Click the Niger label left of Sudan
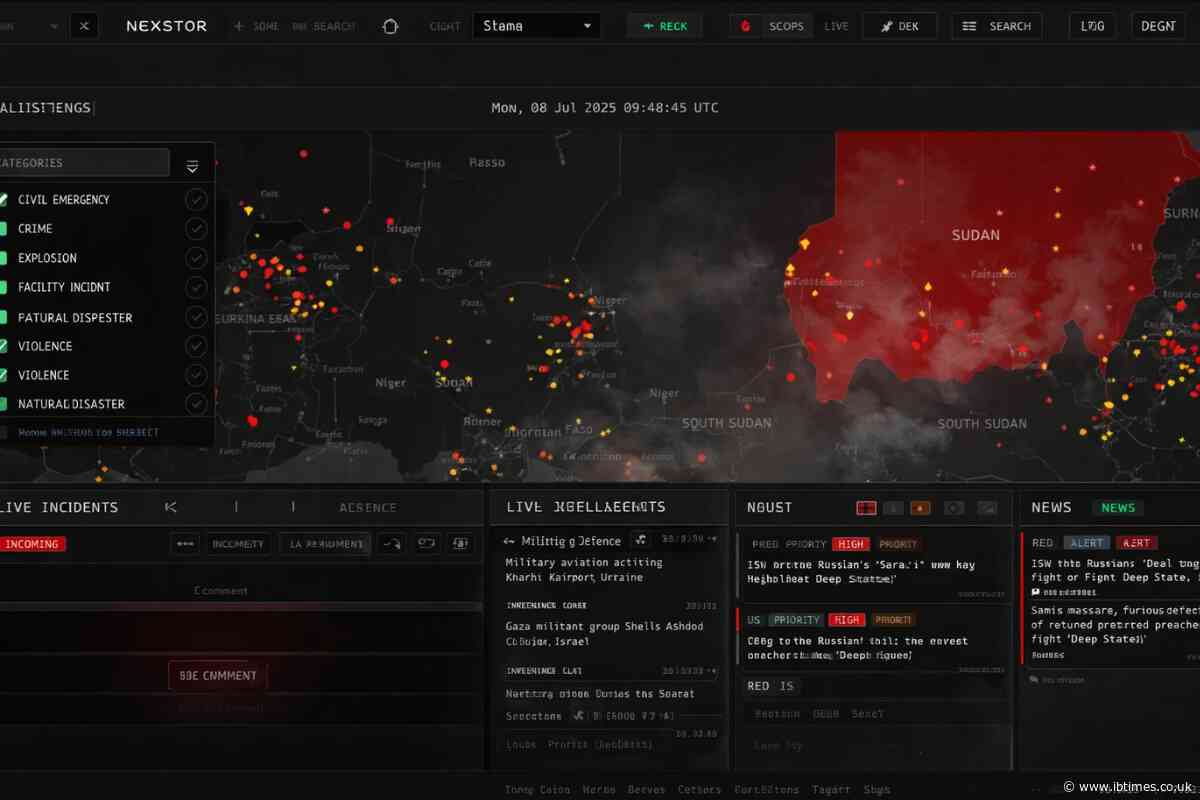 click(390, 383)
